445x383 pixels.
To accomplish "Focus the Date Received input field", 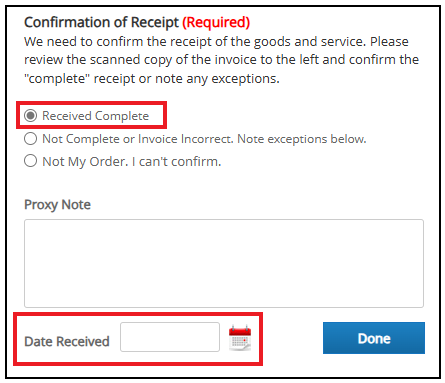I will (170, 337).
